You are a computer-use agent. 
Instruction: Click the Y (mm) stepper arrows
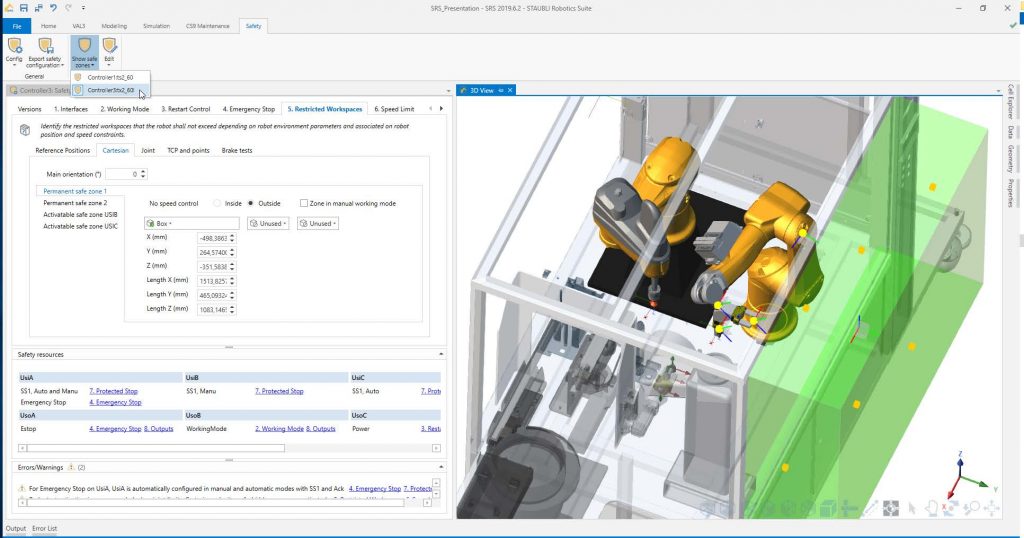click(232, 253)
